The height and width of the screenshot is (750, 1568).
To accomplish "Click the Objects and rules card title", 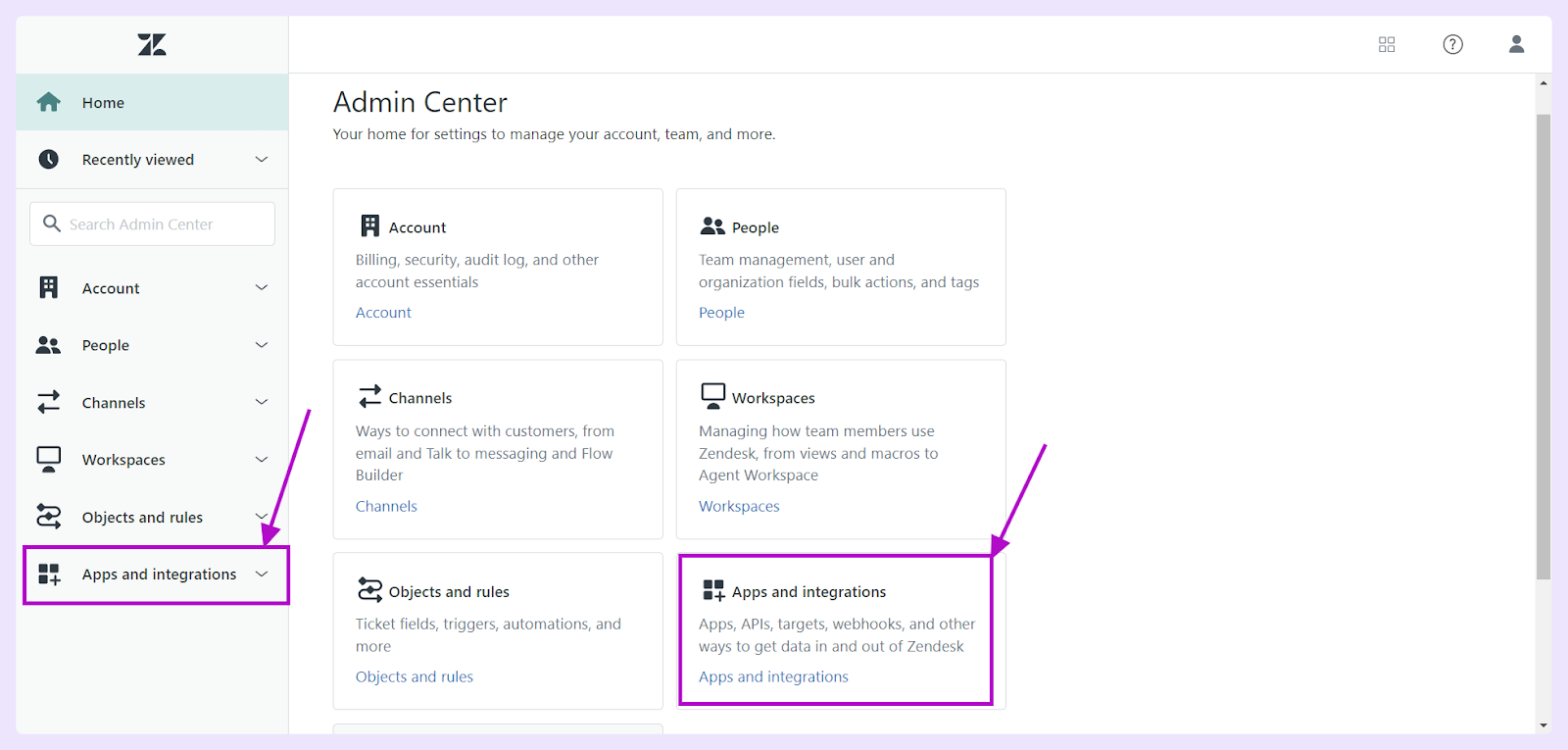I will coord(449,592).
